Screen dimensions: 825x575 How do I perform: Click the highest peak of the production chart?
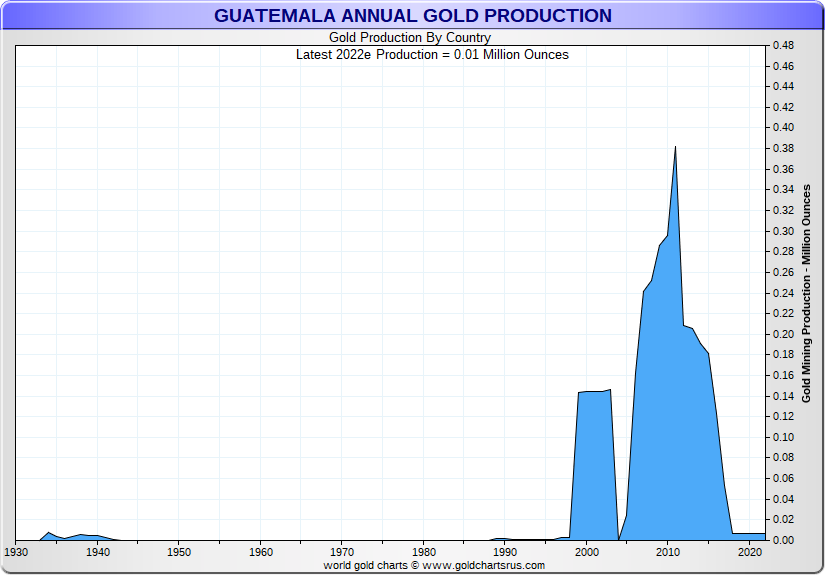(x=676, y=150)
